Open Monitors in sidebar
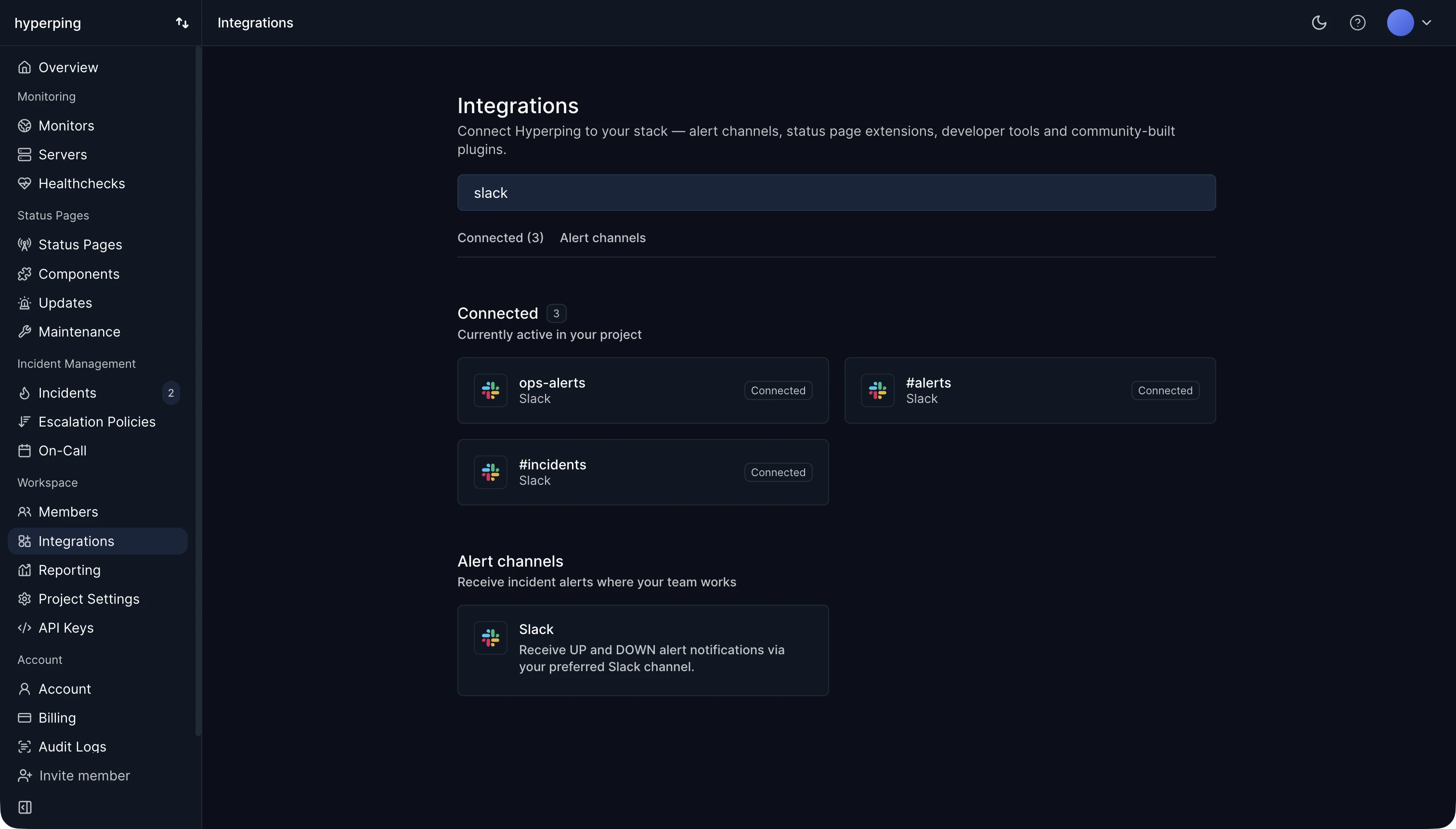The image size is (1456, 829). click(x=97, y=125)
